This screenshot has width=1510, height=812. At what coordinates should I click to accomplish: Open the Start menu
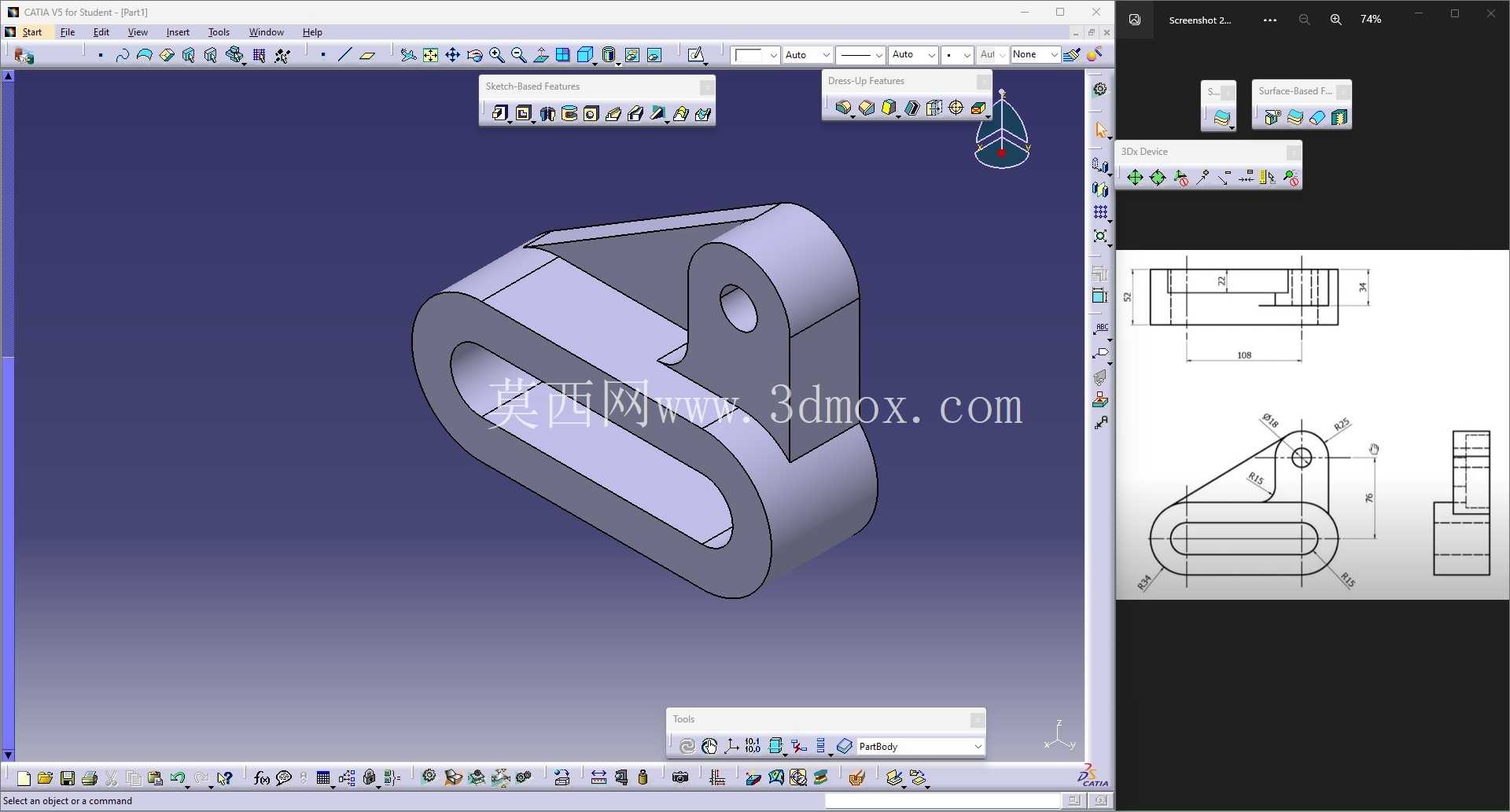tap(32, 32)
